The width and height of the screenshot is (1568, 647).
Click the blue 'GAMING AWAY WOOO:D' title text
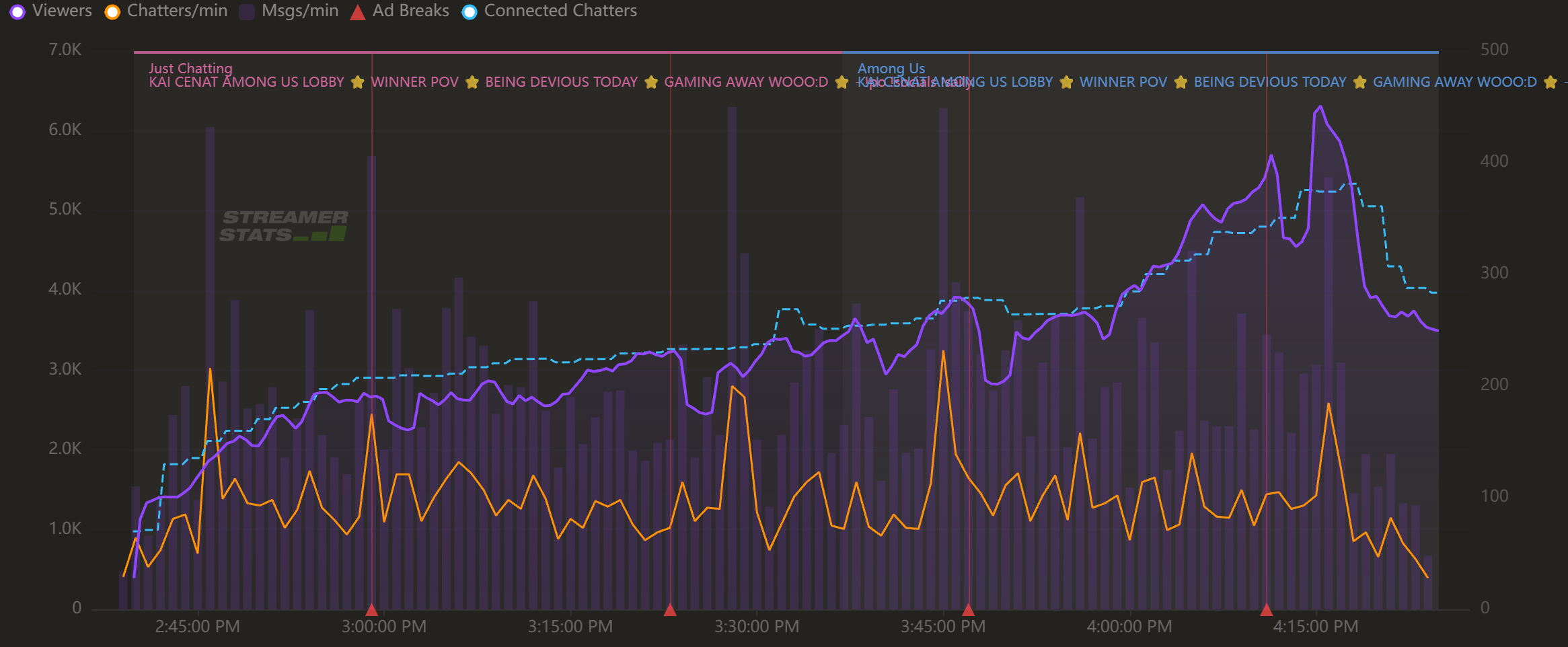(1455, 82)
